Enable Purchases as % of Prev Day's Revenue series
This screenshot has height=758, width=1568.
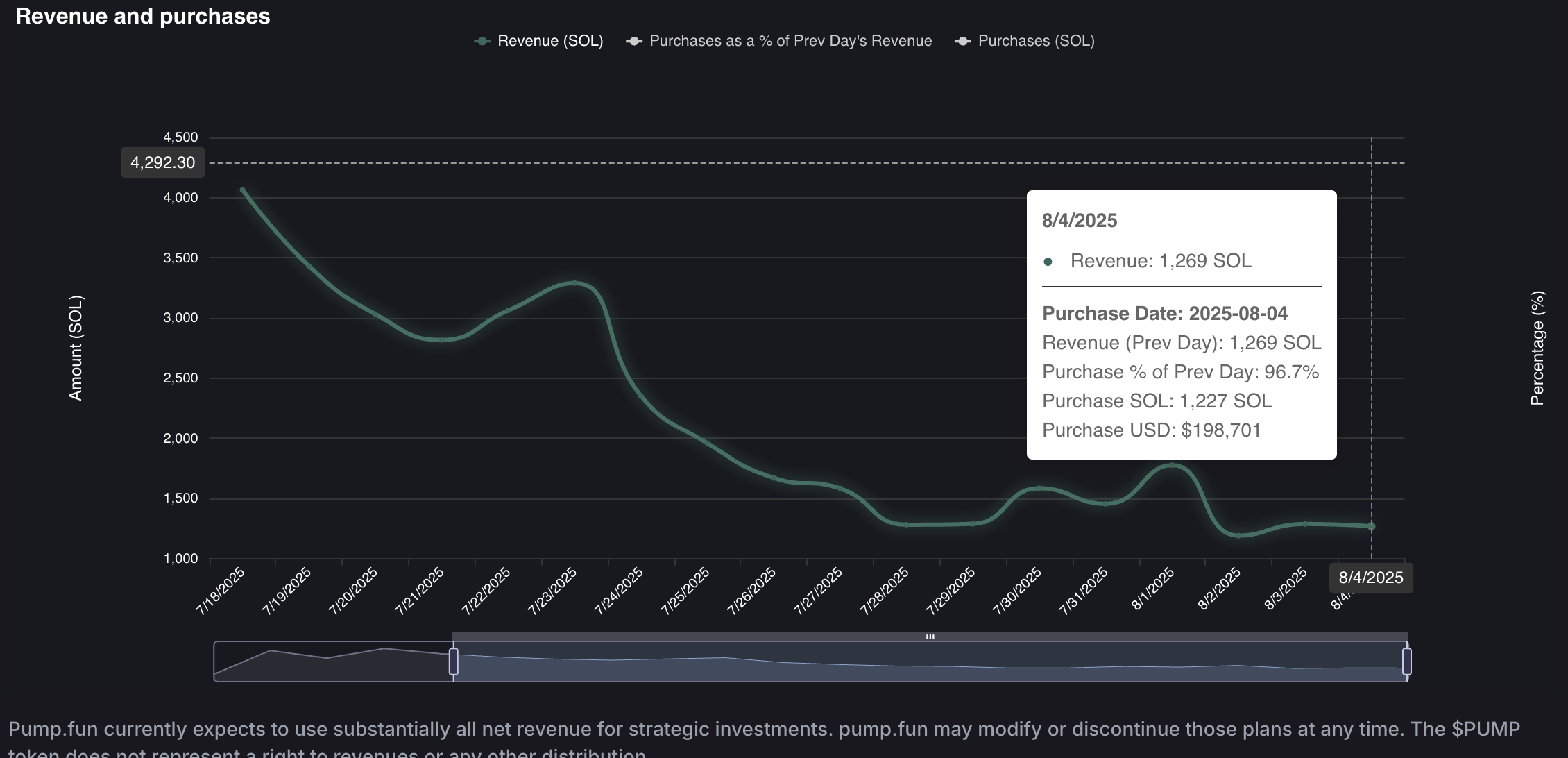pyautogui.click(x=790, y=41)
